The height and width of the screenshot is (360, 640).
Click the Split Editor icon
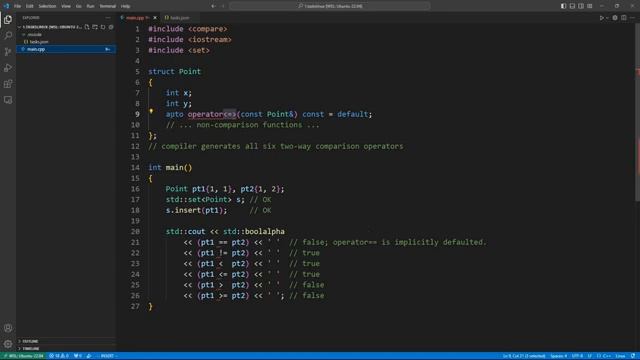click(x=624, y=18)
